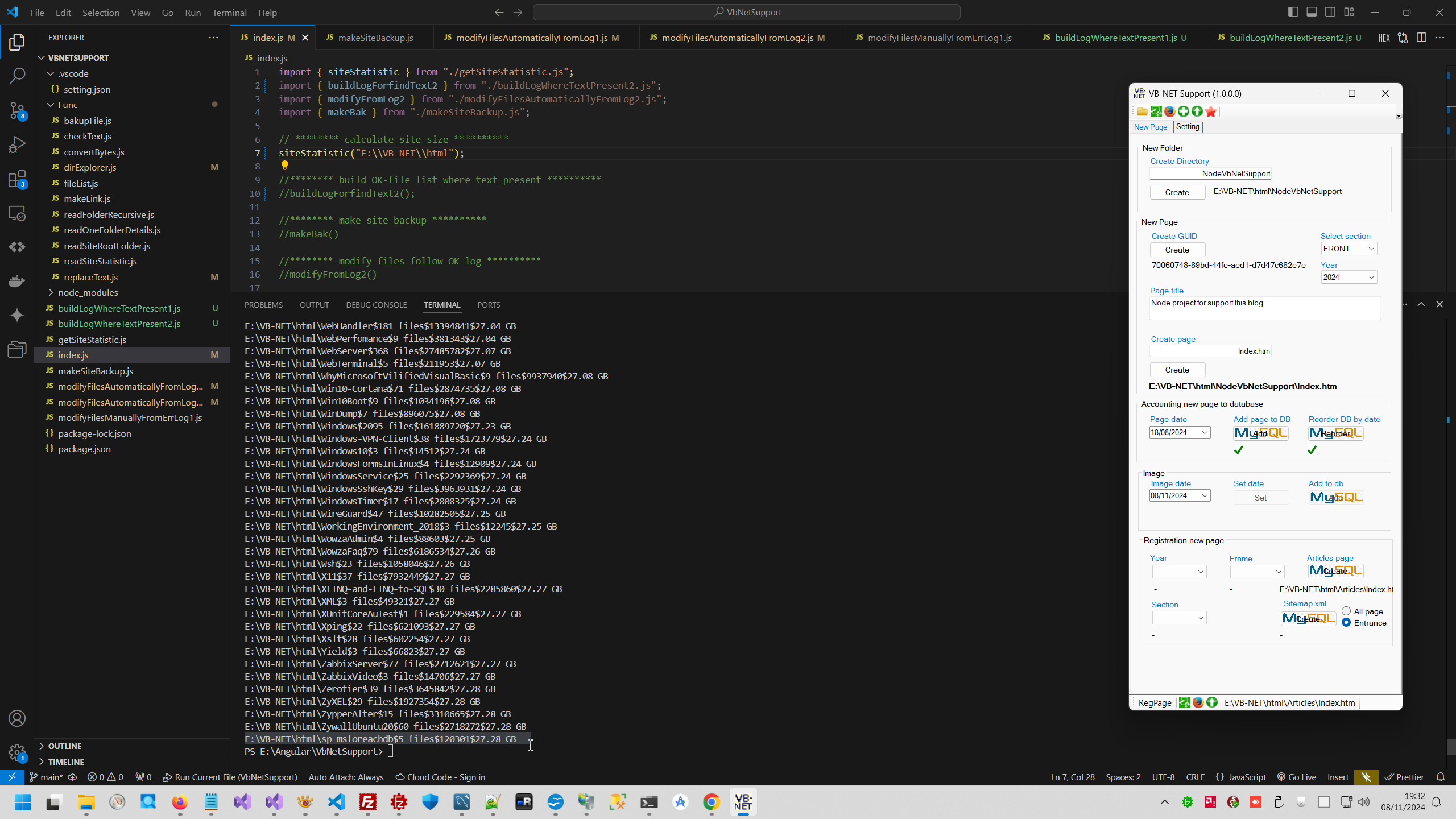Click the red star icon in VB-NET Support toolbar
Image resolution: width=1456 pixels, height=819 pixels.
[1211, 111]
